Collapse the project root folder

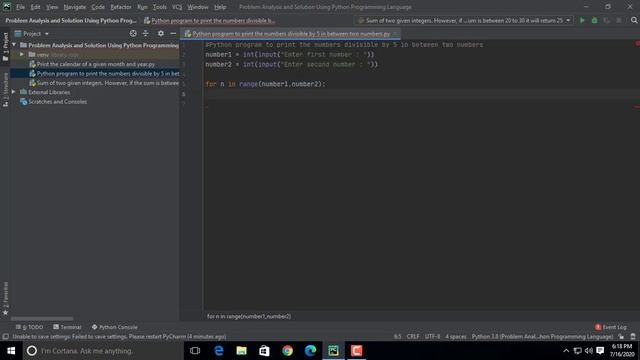(14, 45)
